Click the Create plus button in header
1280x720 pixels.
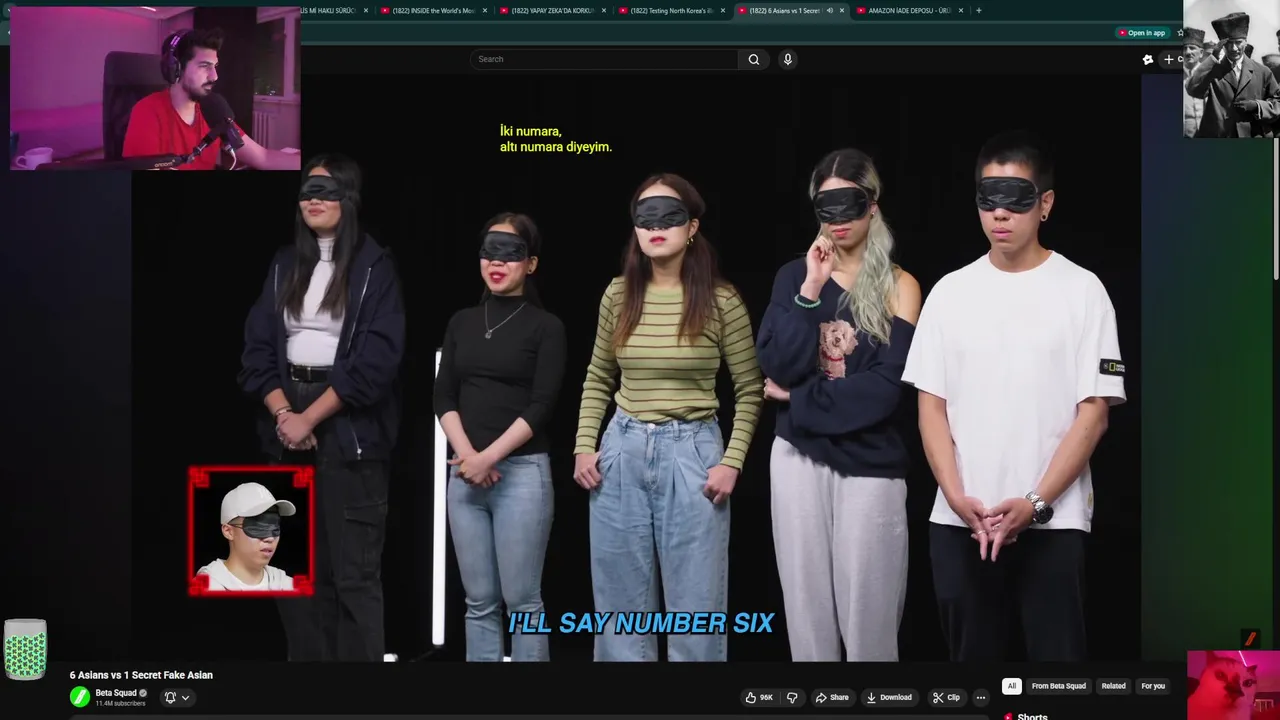click(x=1168, y=59)
